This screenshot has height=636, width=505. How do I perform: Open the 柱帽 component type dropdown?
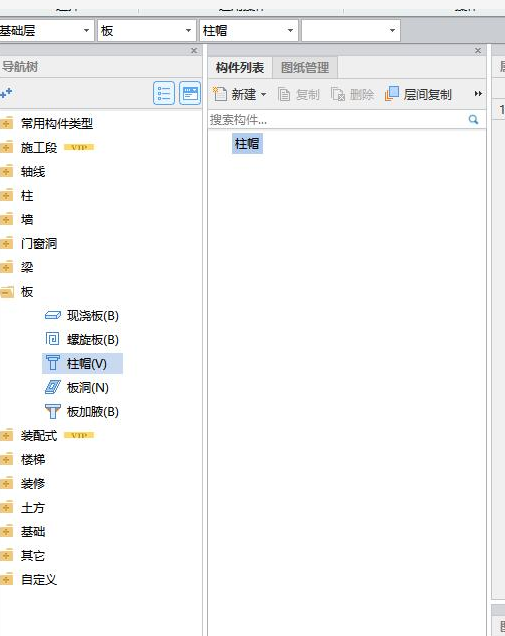[249, 30]
